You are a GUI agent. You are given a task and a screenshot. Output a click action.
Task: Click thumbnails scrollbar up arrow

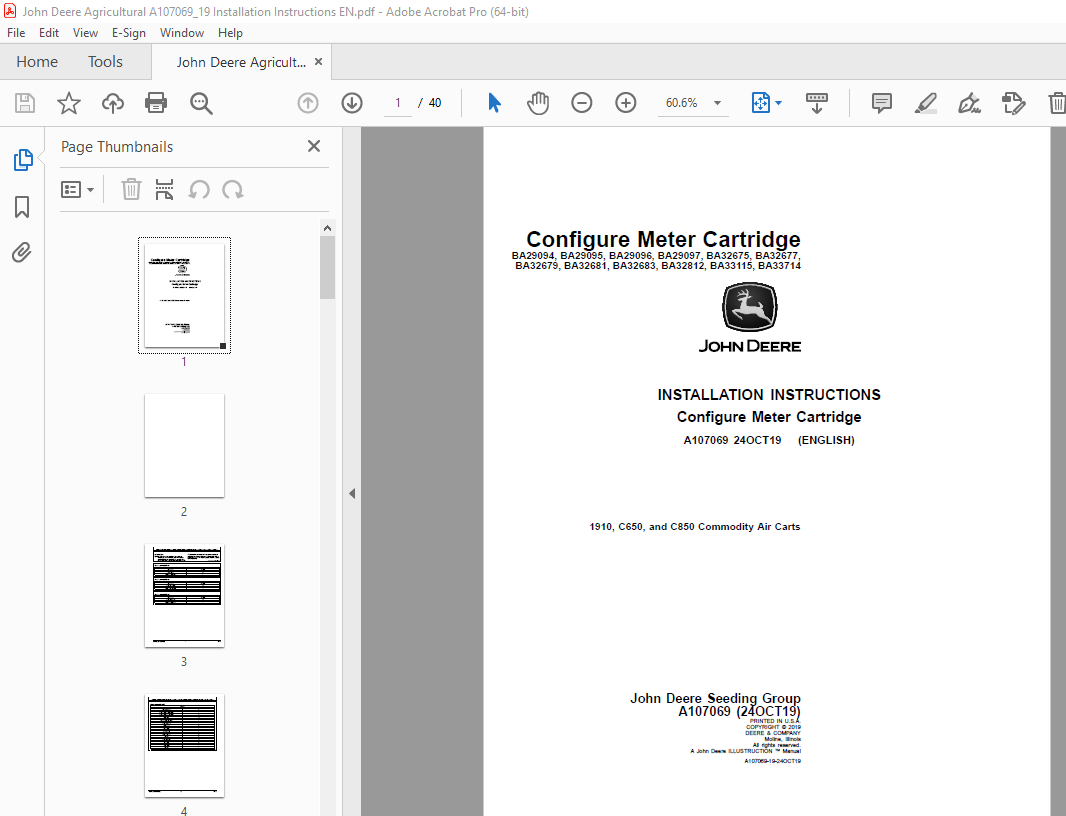pos(328,228)
